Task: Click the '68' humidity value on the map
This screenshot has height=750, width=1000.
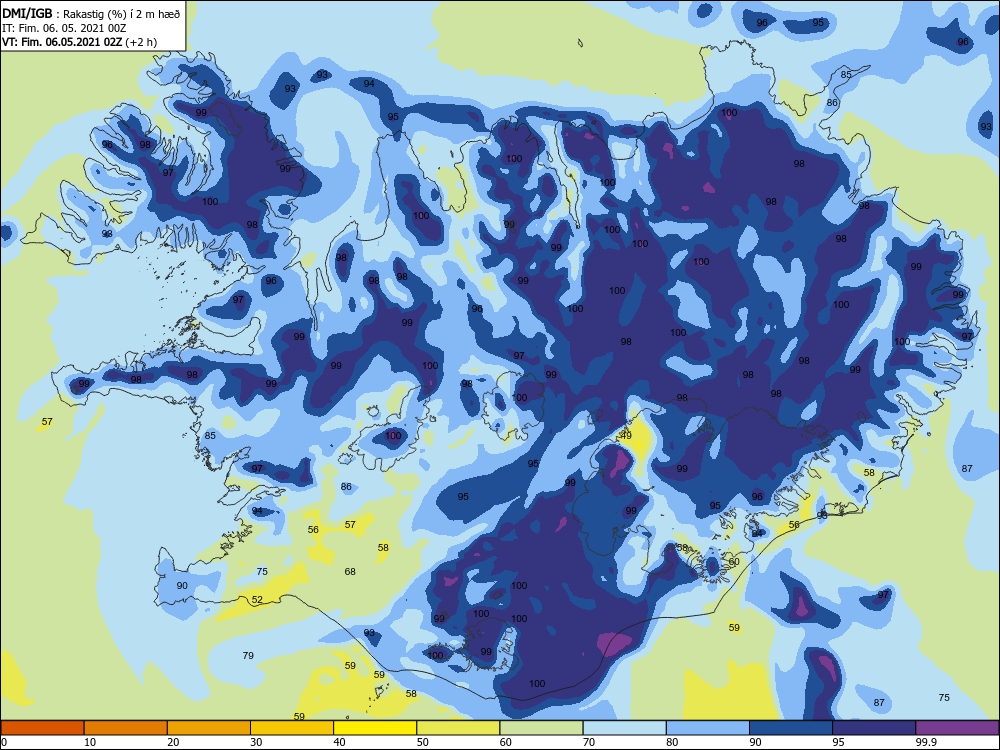Action: point(350,571)
